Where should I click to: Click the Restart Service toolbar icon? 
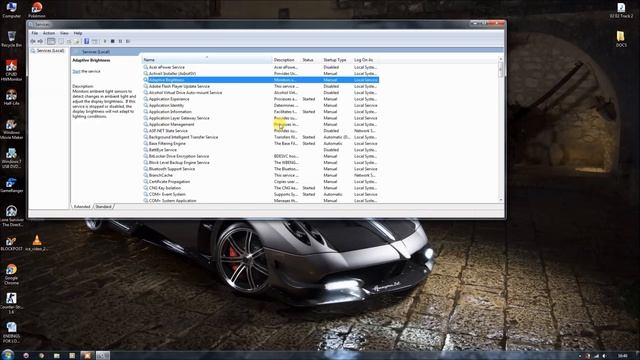pos(128,41)
